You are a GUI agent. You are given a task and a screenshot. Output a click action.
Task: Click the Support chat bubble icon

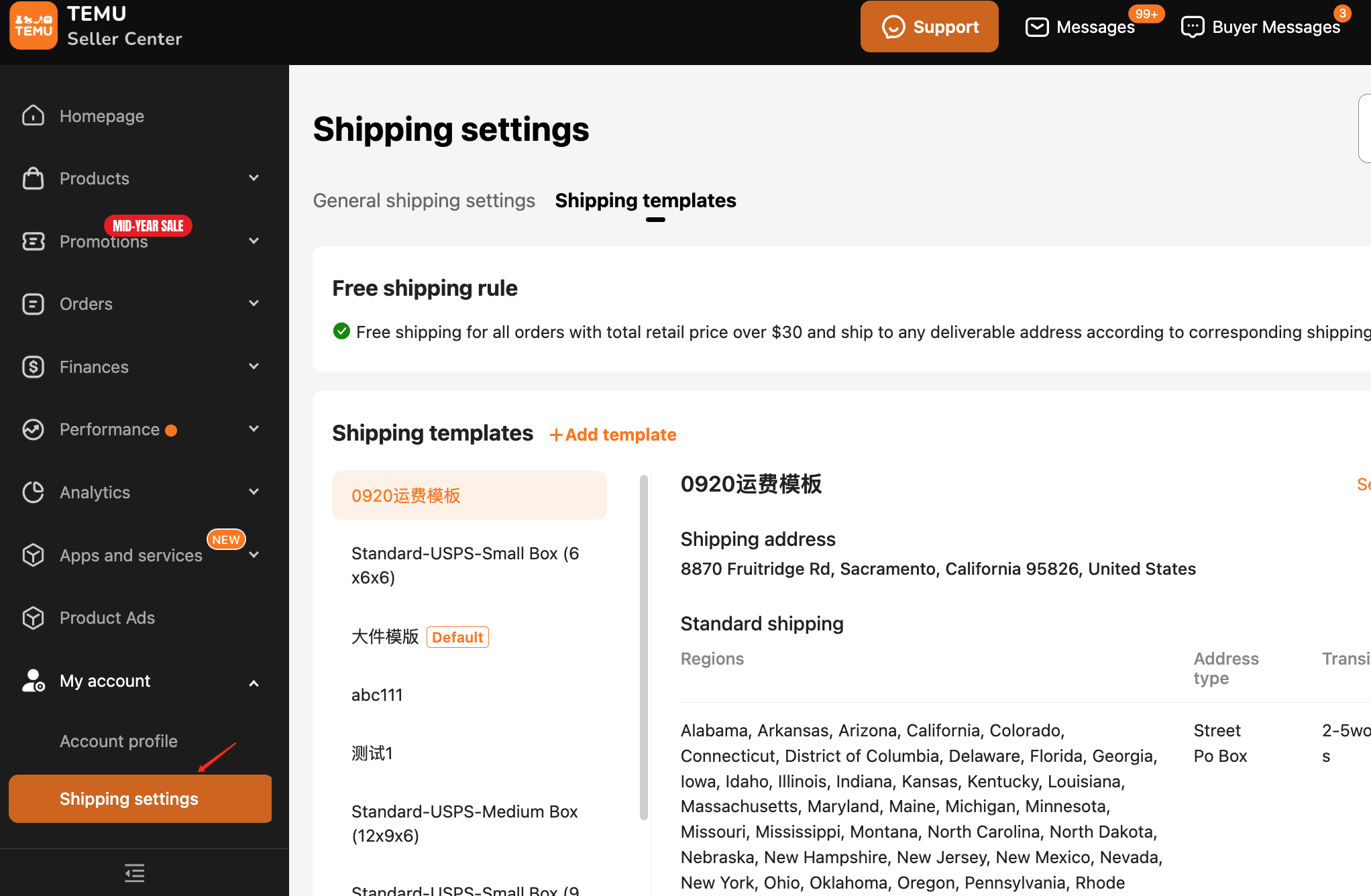pos(893,27)
